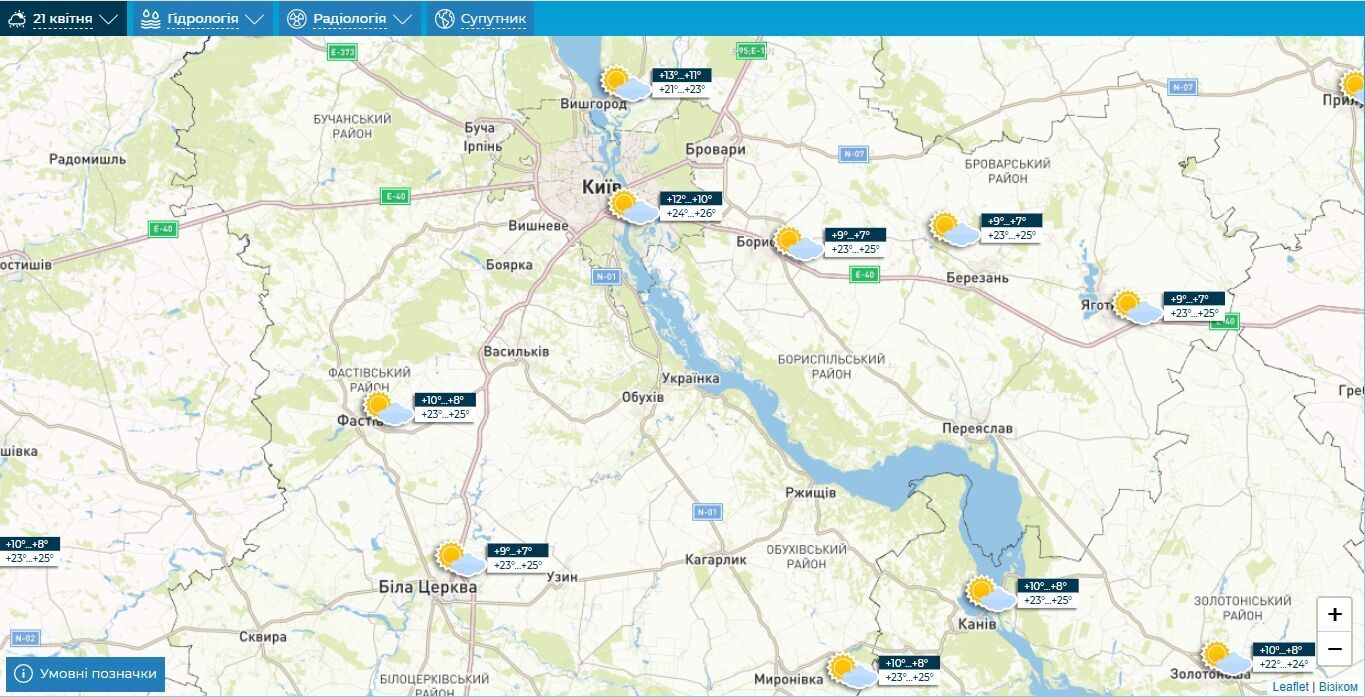The image size is (1365, 697).
Task: Click the Zolotonosha weather icon
Action: pos(1227,658)
